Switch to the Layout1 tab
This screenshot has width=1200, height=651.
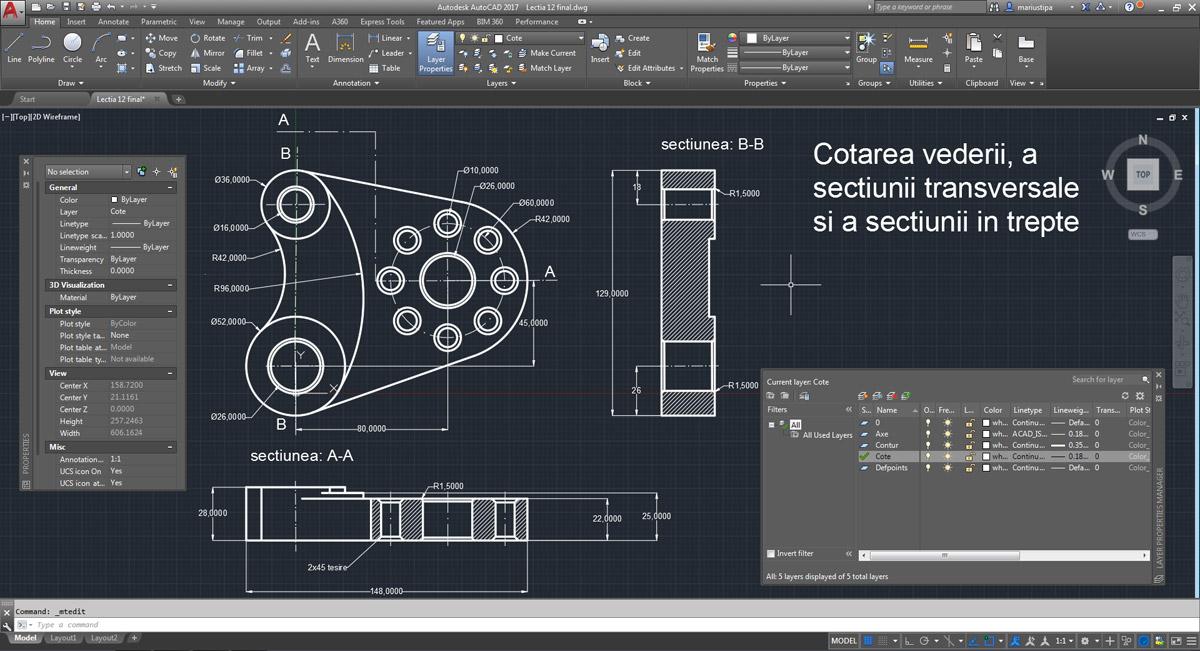click(x=63, y=638)
